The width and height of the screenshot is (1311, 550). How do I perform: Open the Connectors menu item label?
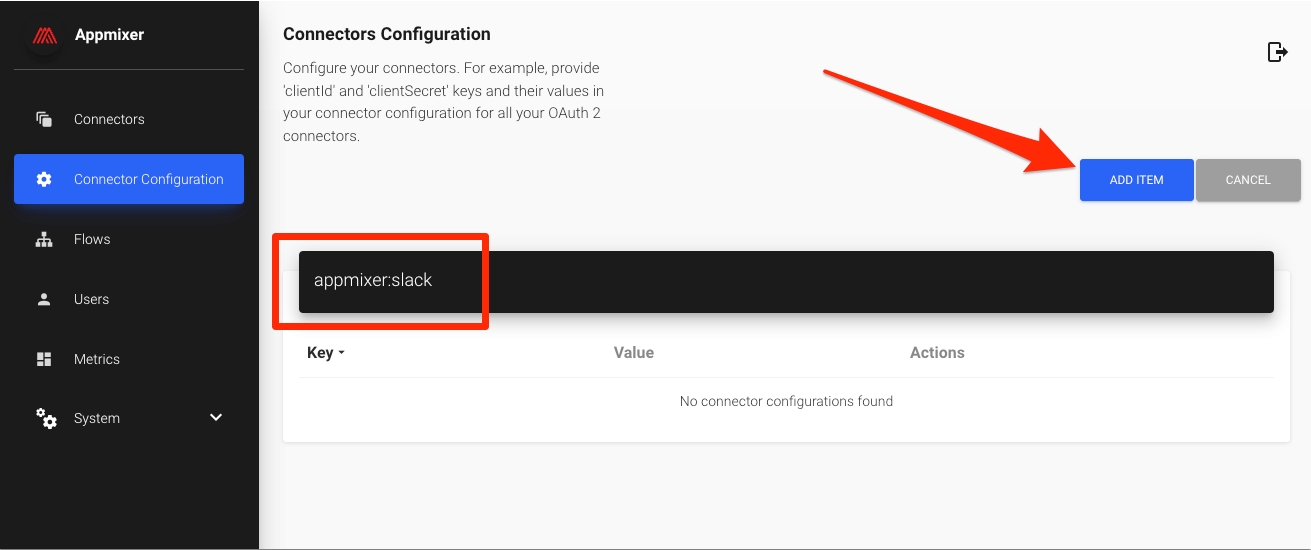point(109,119)
